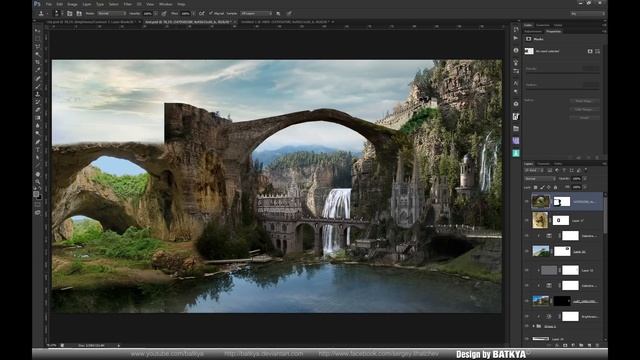Open the Character panel icon in collapsed dock
This screenshot has width=640, height=360.
(x=516, y=83)
